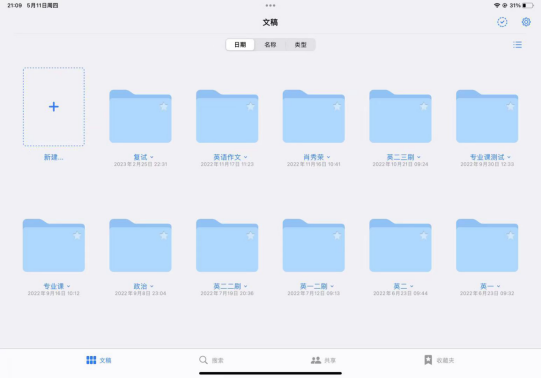Toggle star on 专业课测试 folder
This screenshot has width=542, height=378.
point(511,106)
